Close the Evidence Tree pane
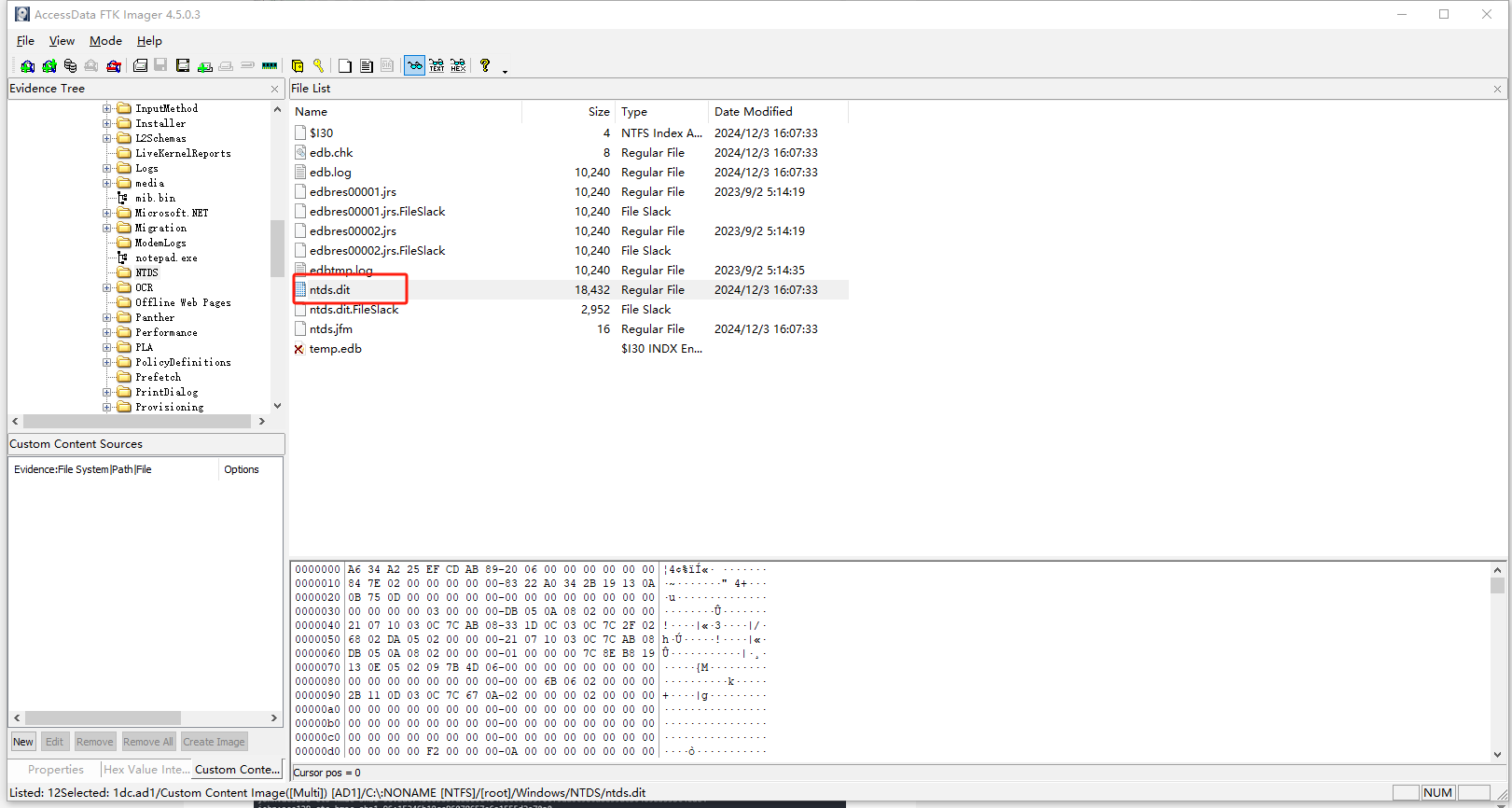The image size is (1512, 808). click(x=274, y=89)
